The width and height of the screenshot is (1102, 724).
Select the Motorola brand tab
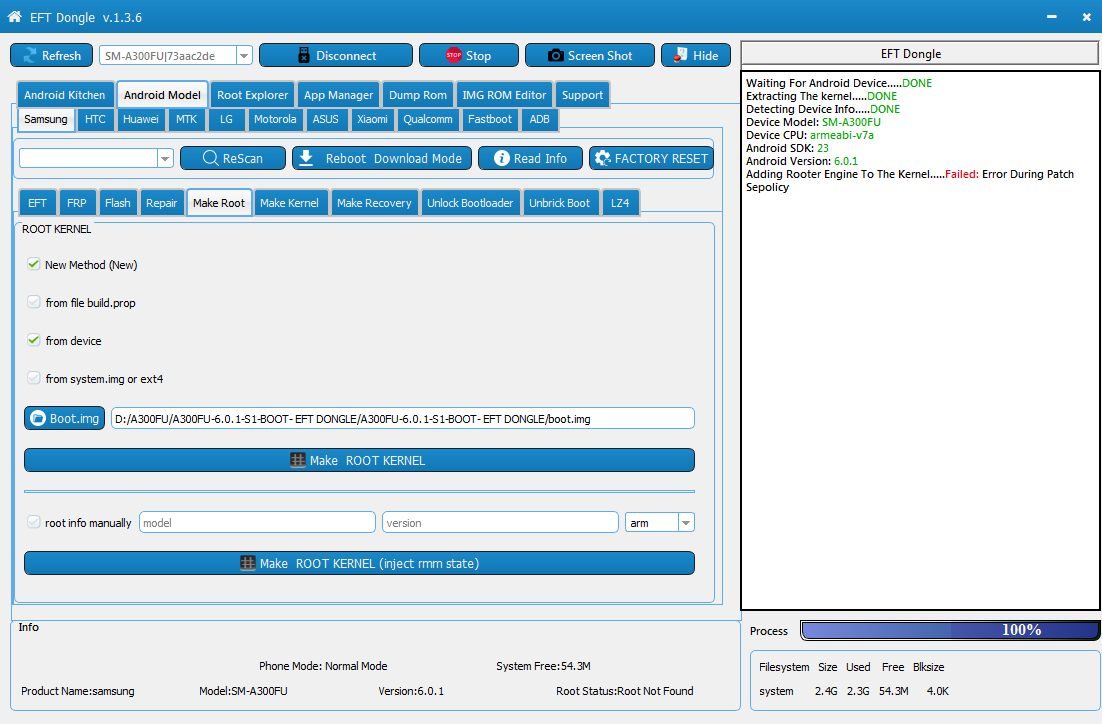pos(275,119)
